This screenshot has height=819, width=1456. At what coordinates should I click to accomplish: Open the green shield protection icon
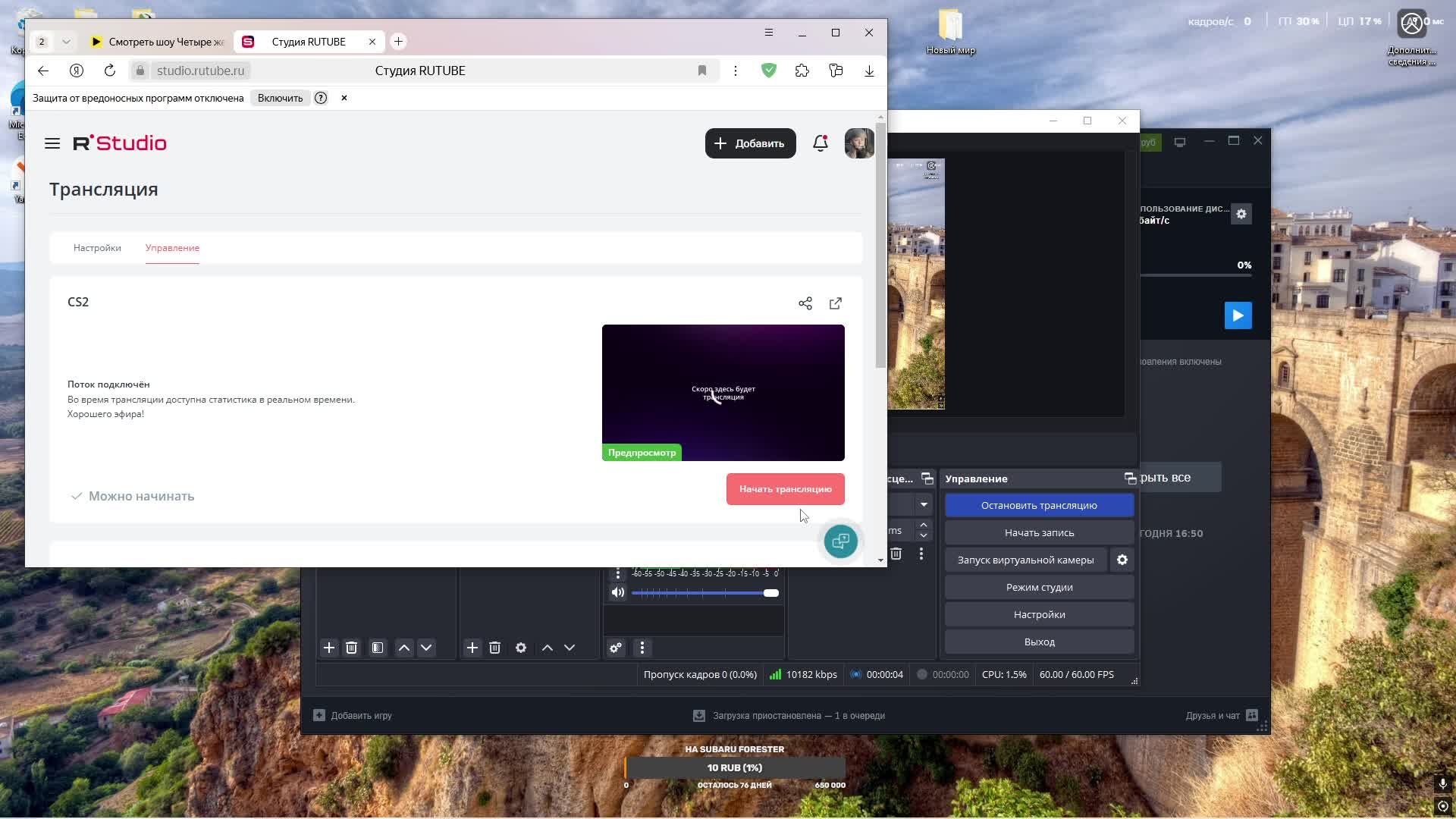769,71
